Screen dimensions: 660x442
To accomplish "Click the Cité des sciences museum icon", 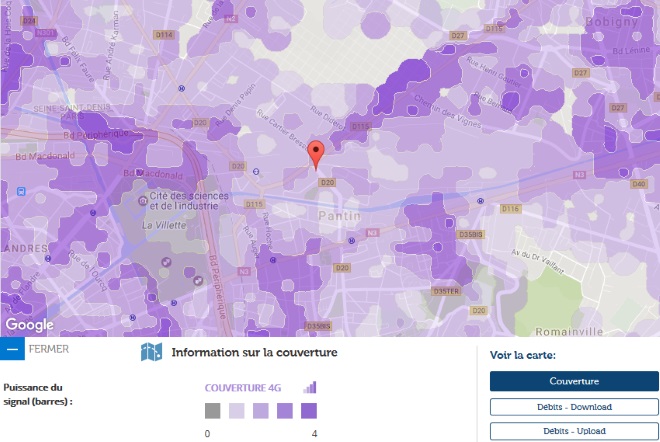I will tap(143, 201).
